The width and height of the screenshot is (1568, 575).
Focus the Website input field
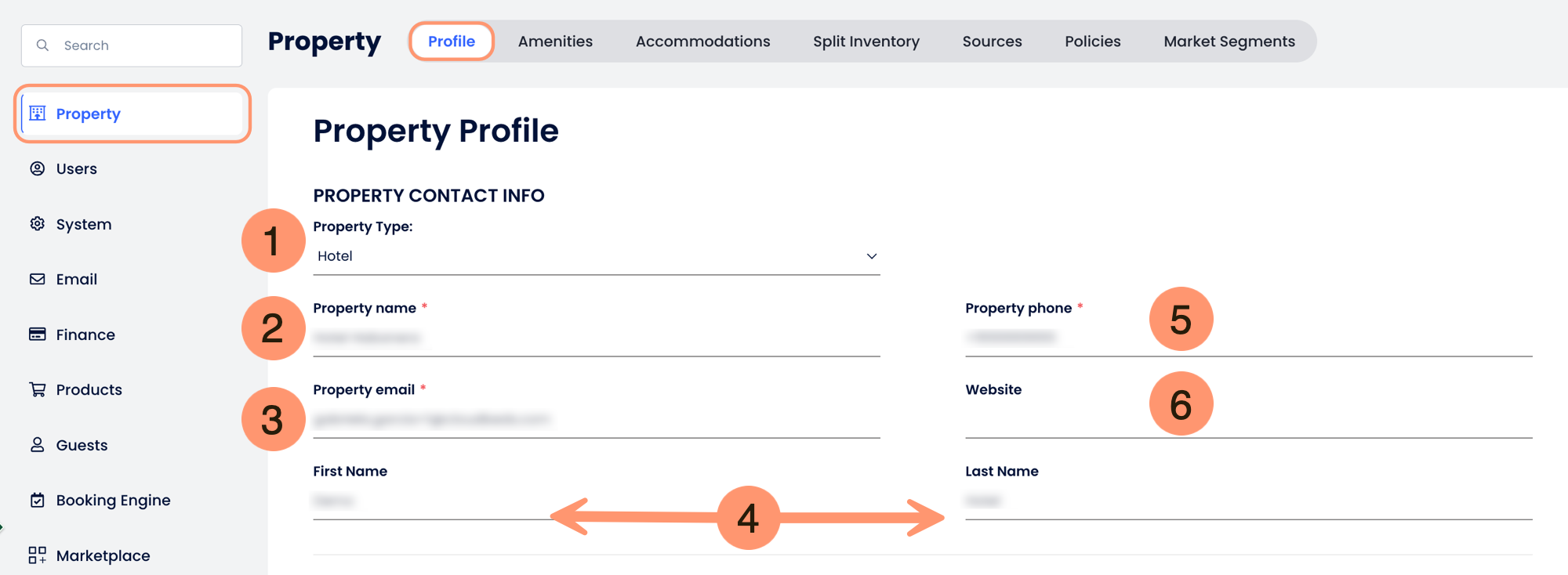1248,420
